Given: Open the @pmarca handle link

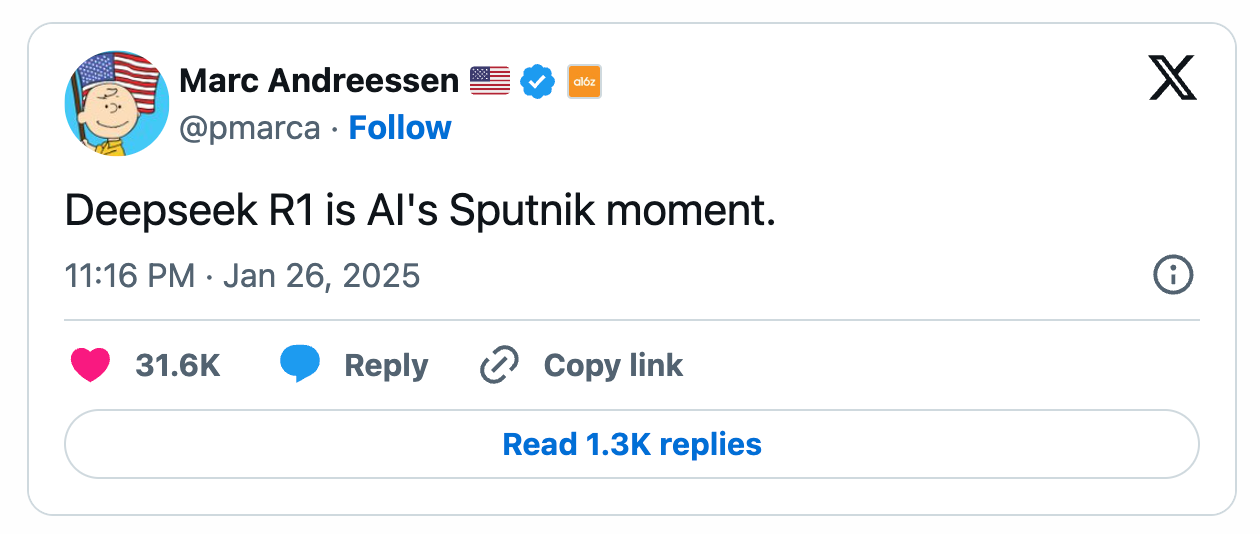Looking at the screenshot, I should coord(250,128).
